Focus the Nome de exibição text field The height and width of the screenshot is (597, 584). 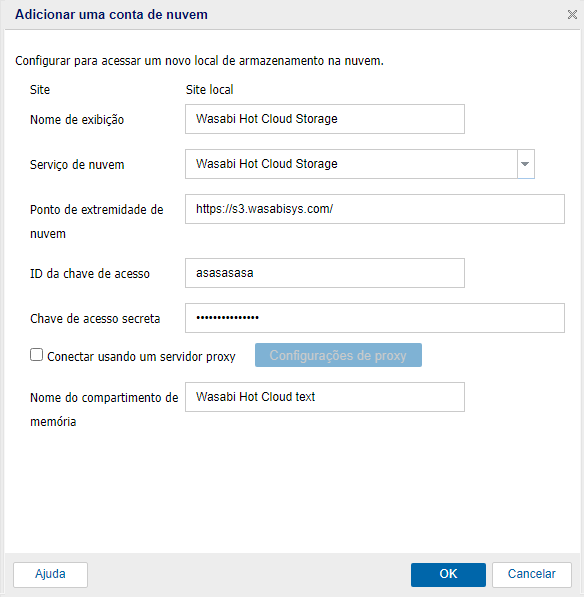click(325, 119)
